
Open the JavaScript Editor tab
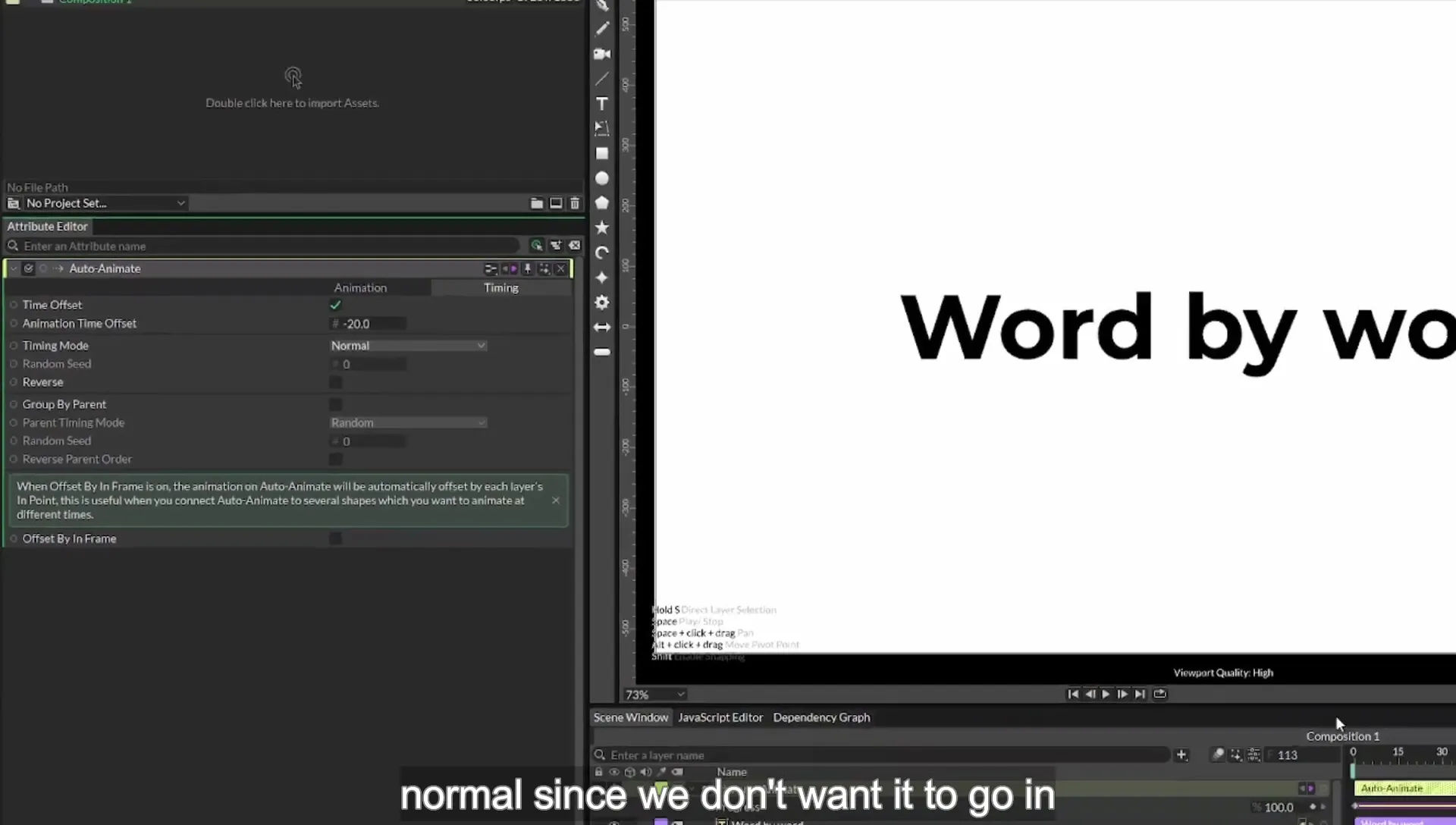coord(720,717)
